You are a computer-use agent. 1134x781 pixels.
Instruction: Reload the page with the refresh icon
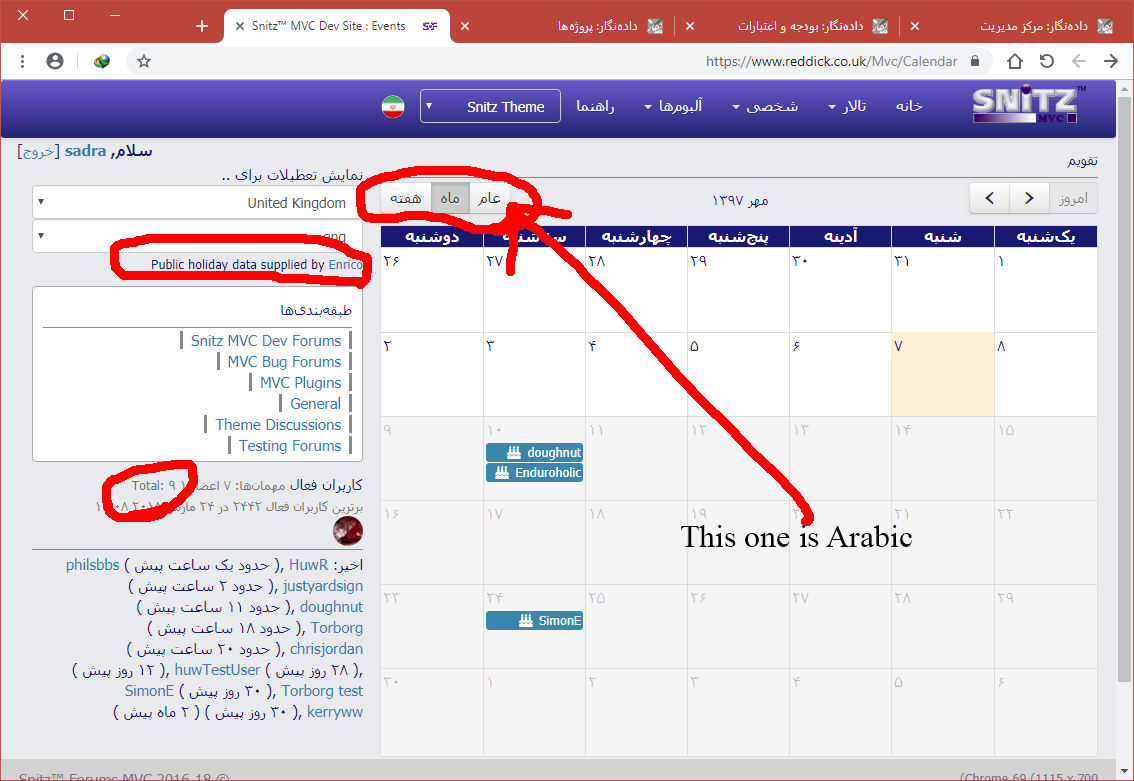click(x=1047, y=62)
